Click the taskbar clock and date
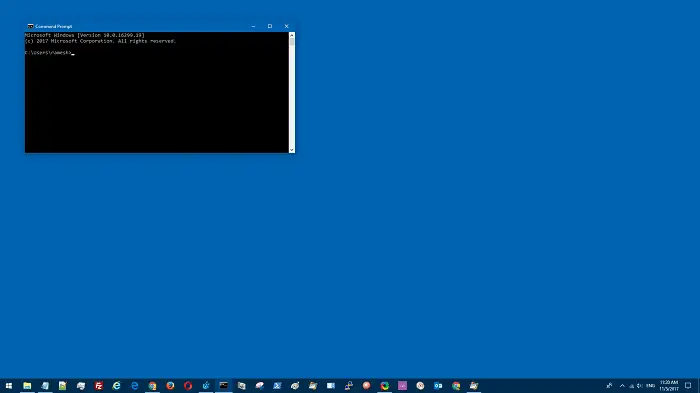The height and width of the screenshot is (393, 700). tap(669, 385)
